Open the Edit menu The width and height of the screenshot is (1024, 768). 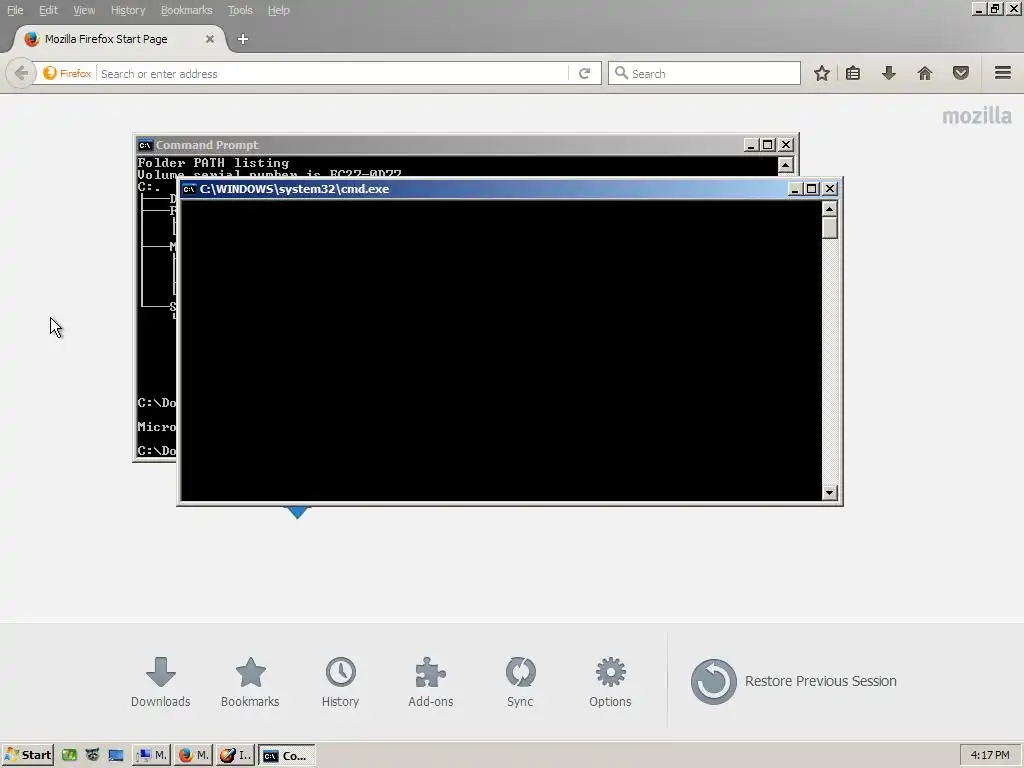[48, 10]
